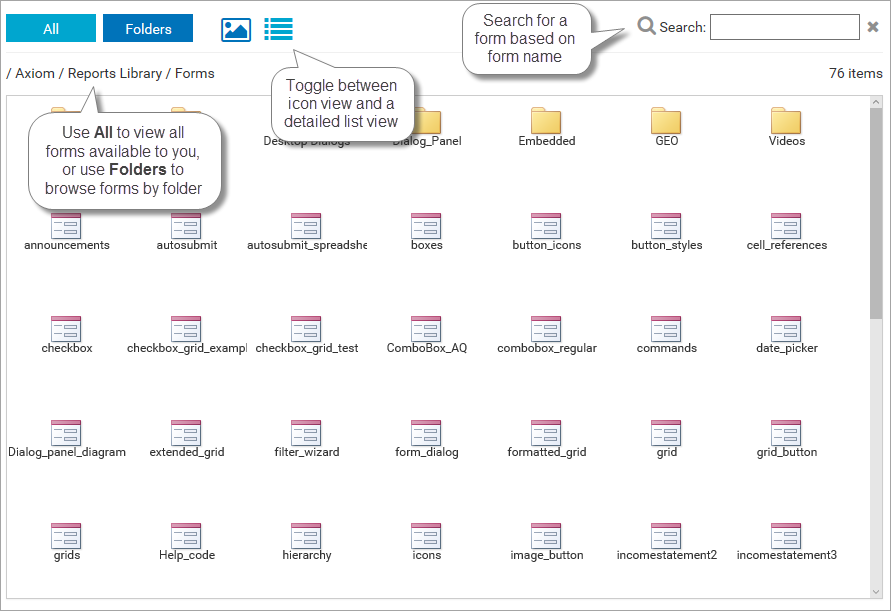
Task: Click Axiom in the breadcrumb path
Action: click(x=35, y=73)
